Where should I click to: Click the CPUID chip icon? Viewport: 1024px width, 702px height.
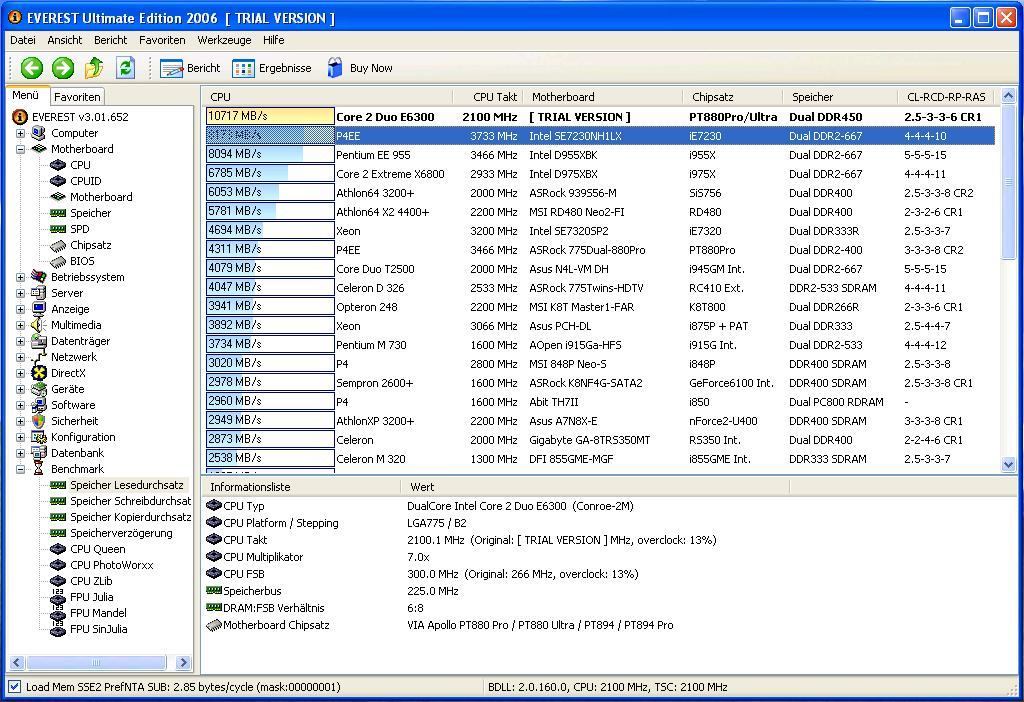pyautogui.click(x=58, y=181)
